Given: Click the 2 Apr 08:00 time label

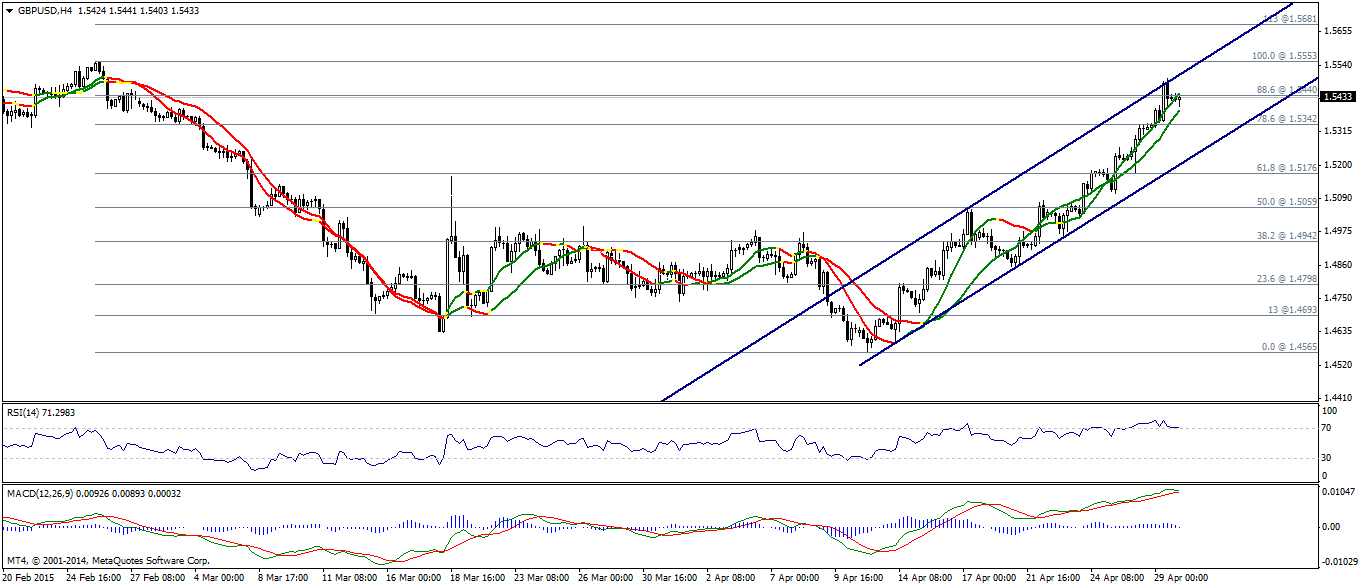Looking at the screenshot, I should [733, 577].
